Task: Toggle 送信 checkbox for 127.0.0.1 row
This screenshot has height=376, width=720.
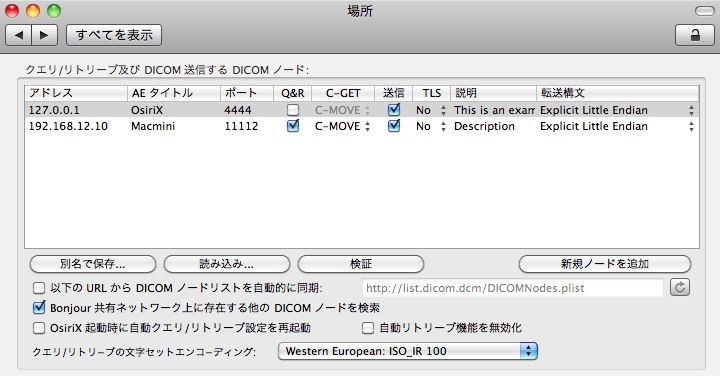Action: coord(394,110)
